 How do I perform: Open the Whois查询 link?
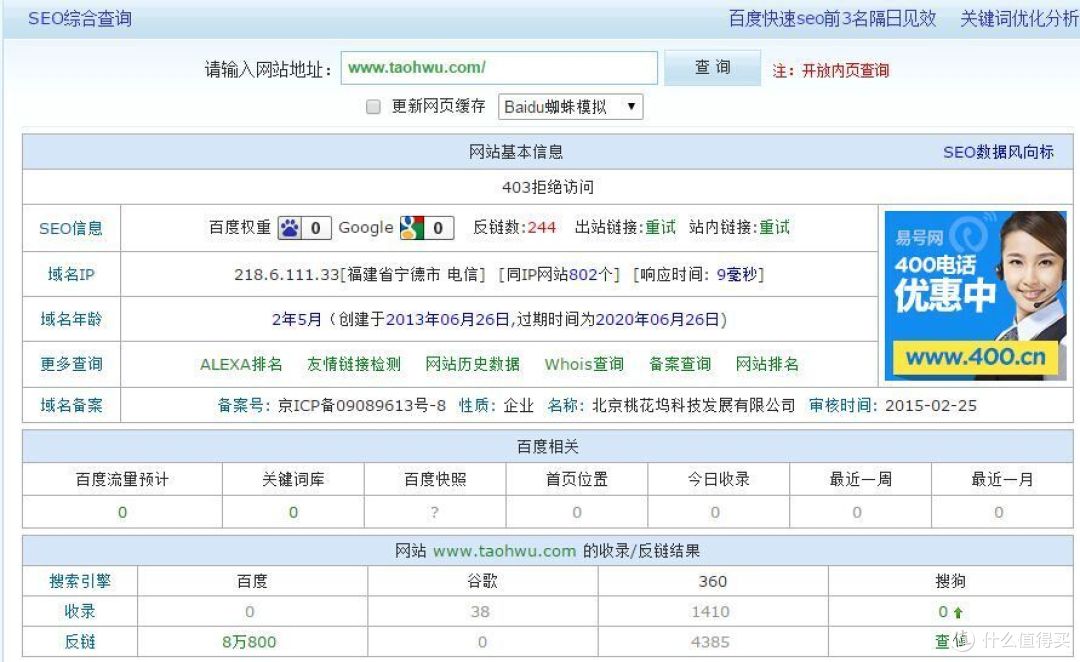tap(584, 364)
